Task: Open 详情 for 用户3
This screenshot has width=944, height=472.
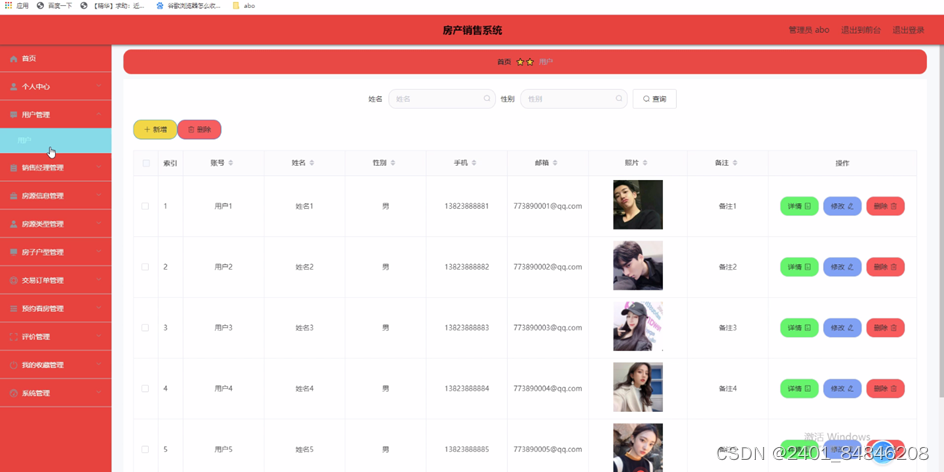Action: click(799, 328)
